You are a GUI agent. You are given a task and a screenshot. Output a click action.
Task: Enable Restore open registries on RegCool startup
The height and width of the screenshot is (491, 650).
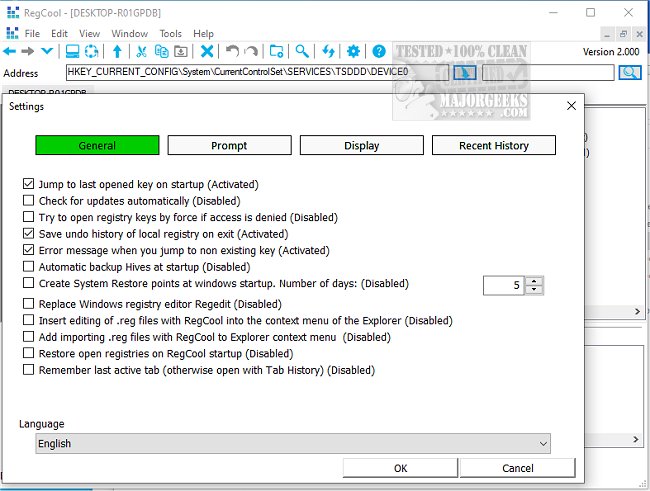pos(28,353)
